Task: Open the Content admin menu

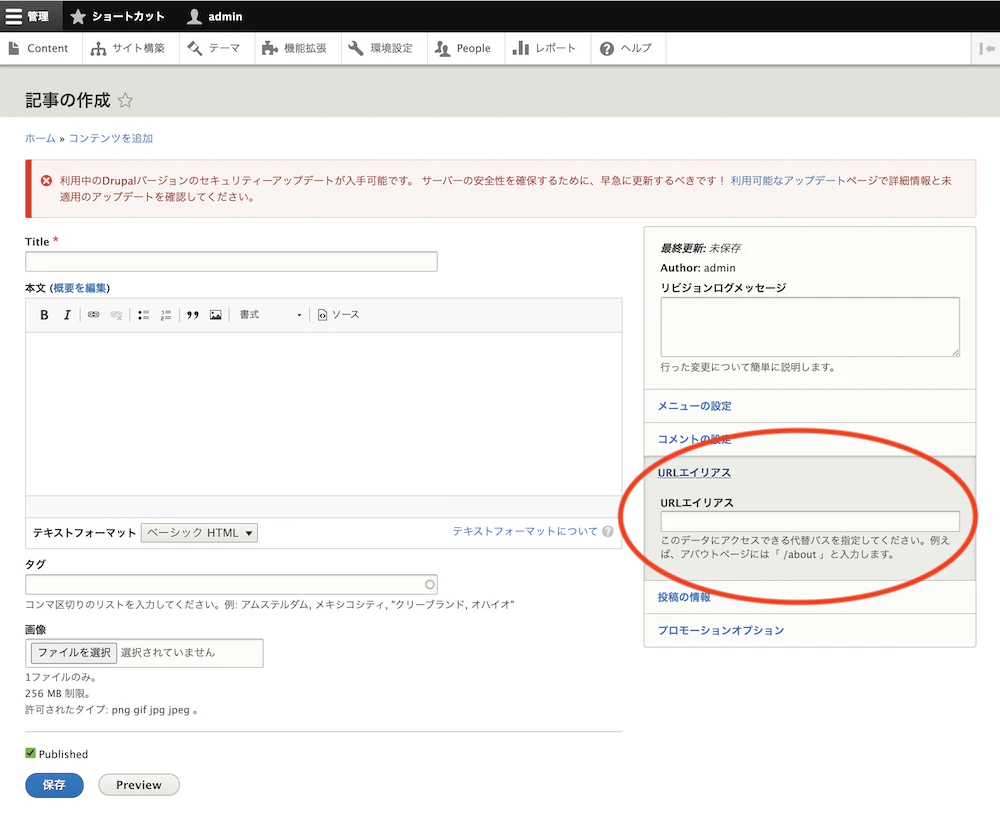Action: point(40,48)
